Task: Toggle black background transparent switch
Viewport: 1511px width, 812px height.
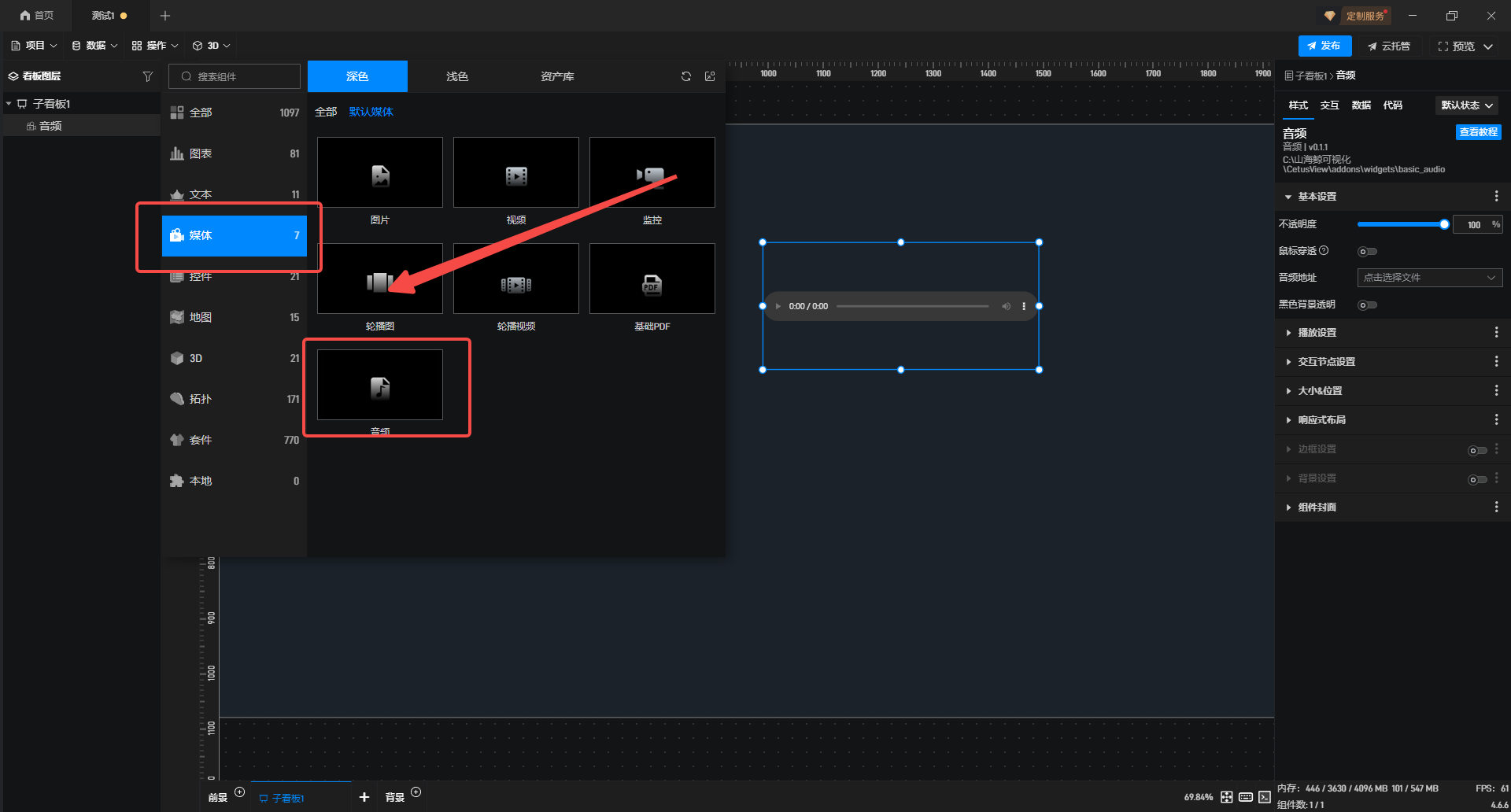Action: pos(1367,305)
